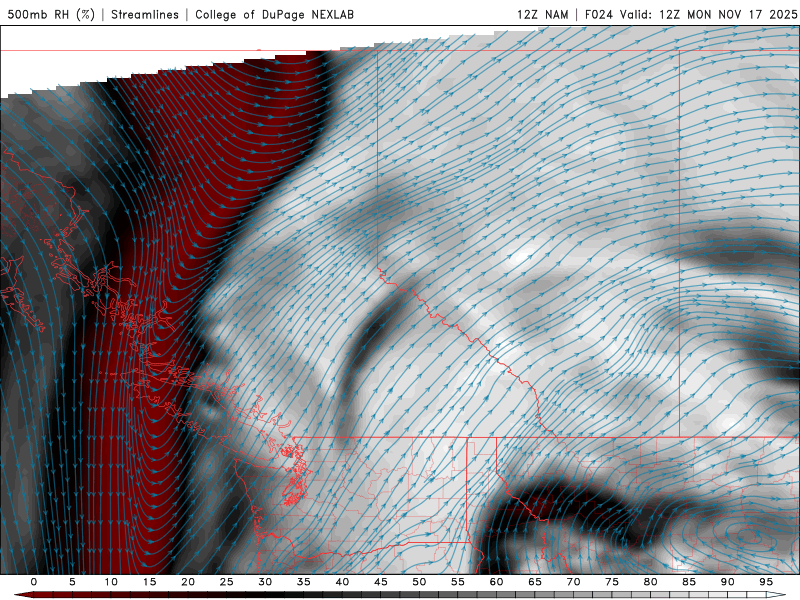Click the '90' colorbar tick label
The image size is (800, 600).
click(728, 582)
